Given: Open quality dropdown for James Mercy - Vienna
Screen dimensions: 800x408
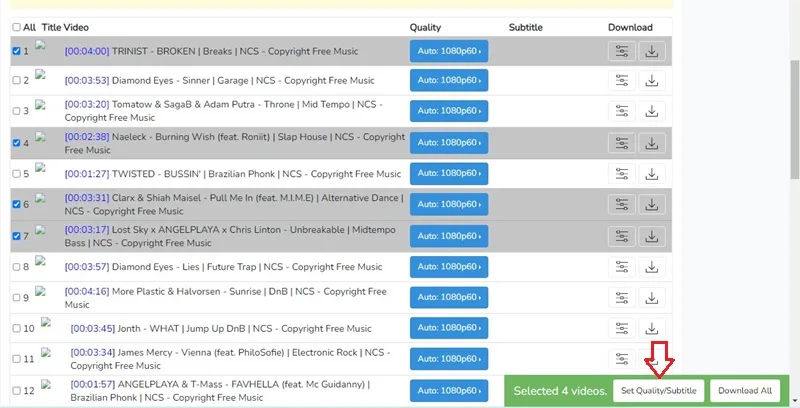Looking at the screenshot, I should (449, 359).
